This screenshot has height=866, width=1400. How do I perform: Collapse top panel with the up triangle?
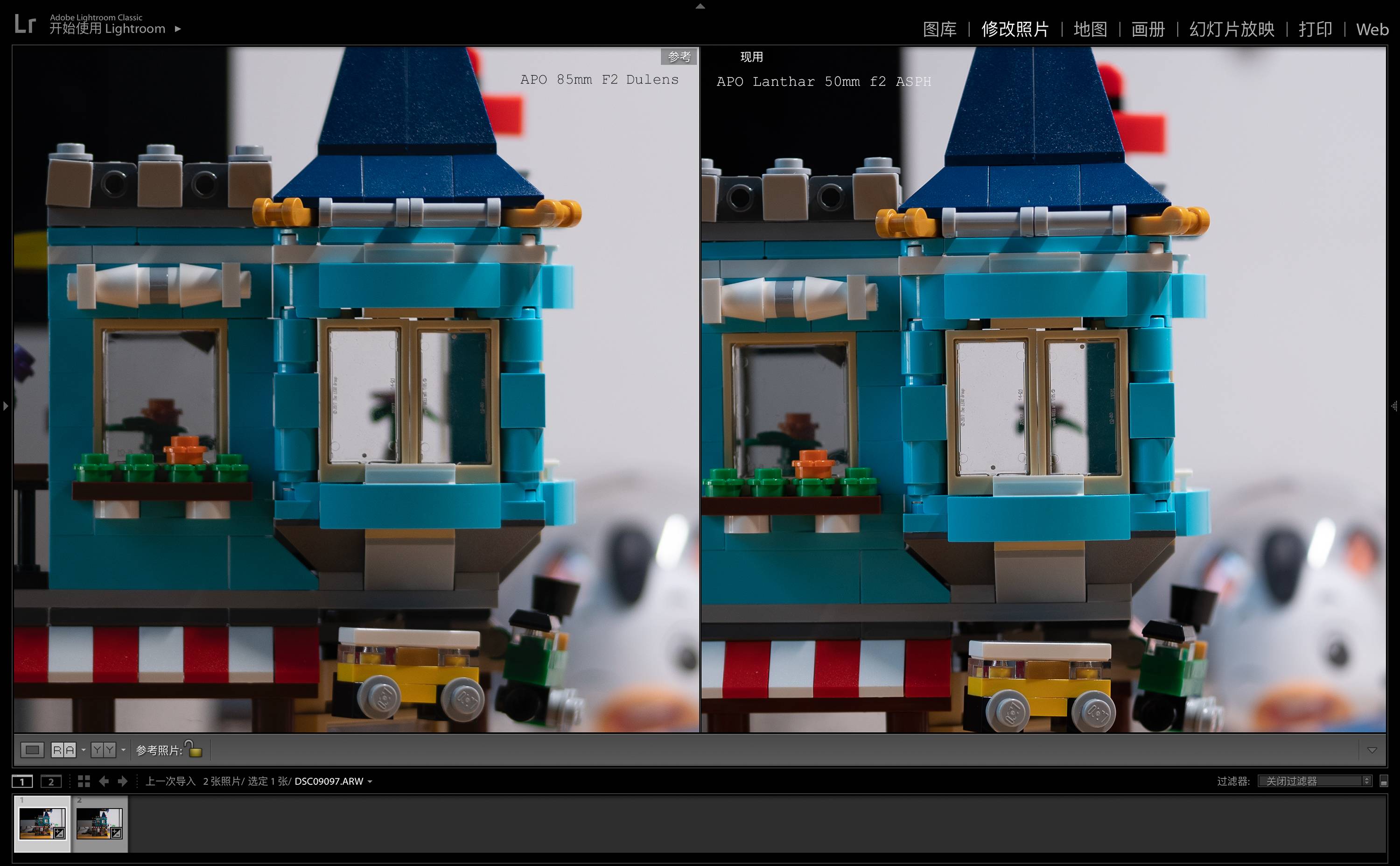(x=700, y=6)
